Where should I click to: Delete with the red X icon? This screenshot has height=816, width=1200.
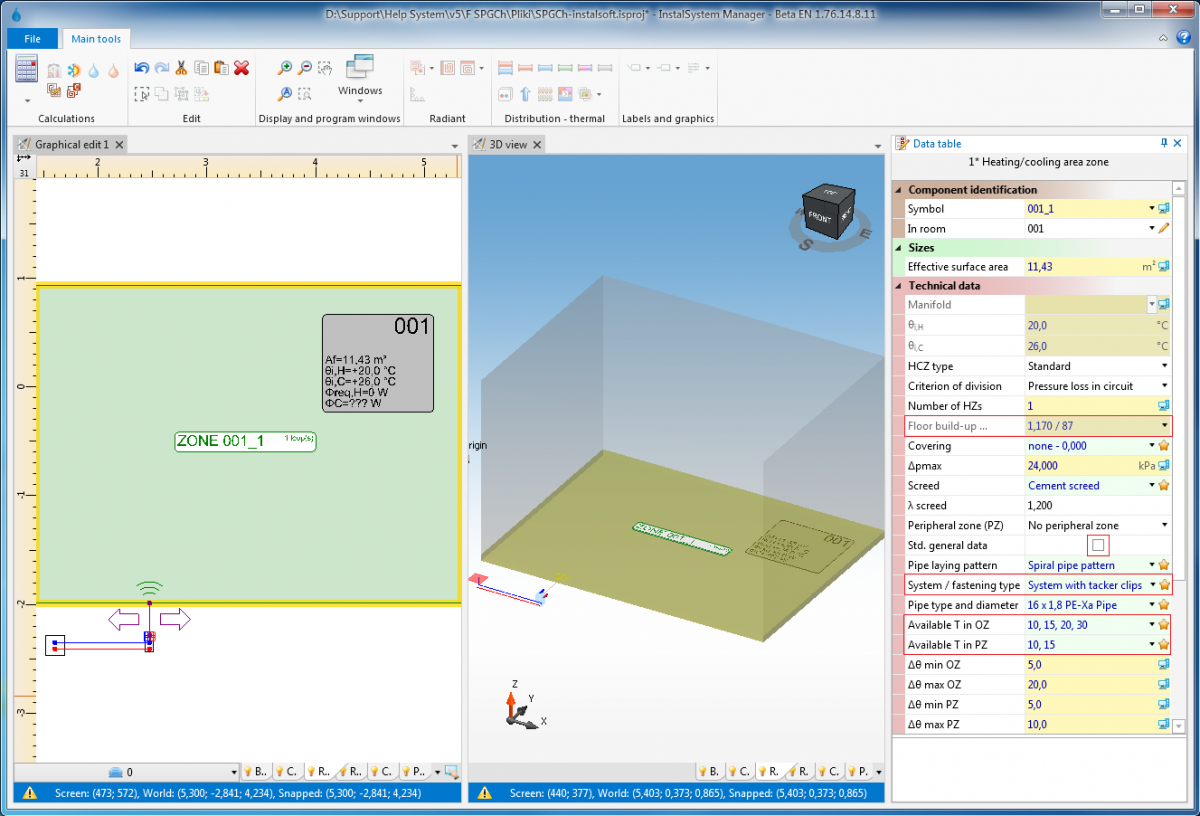pyautogui.click(x=241, y=68)
